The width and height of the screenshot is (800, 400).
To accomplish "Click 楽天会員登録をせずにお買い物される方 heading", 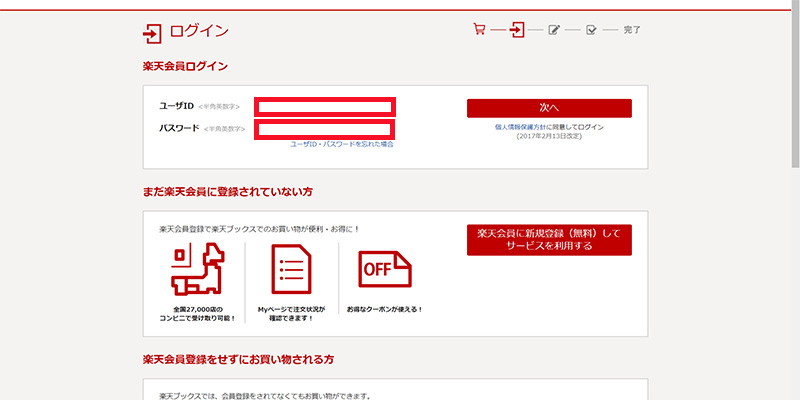I will pyautogui.click(x=238, y=358).
